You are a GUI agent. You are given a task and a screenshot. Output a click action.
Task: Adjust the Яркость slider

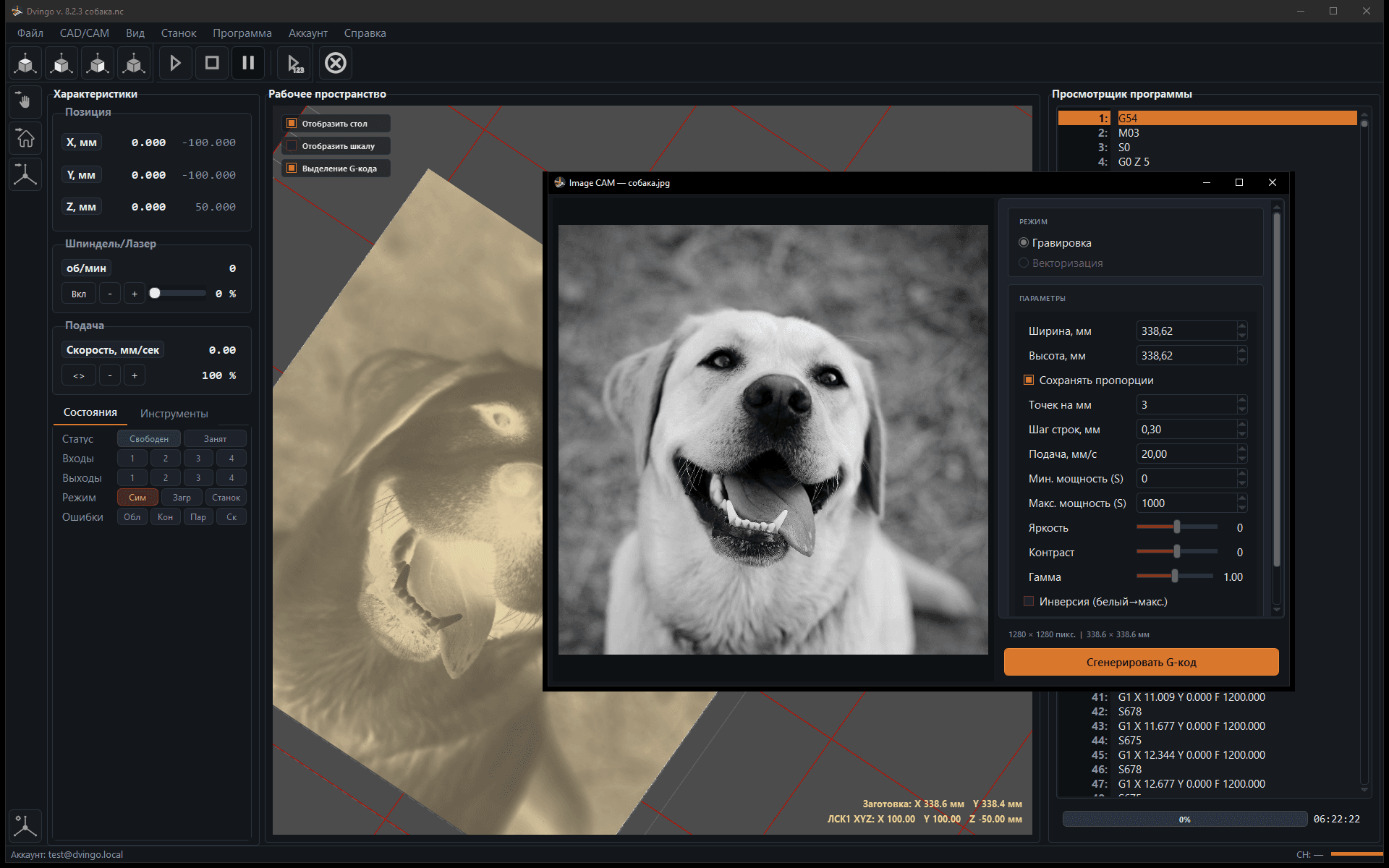1177,527
